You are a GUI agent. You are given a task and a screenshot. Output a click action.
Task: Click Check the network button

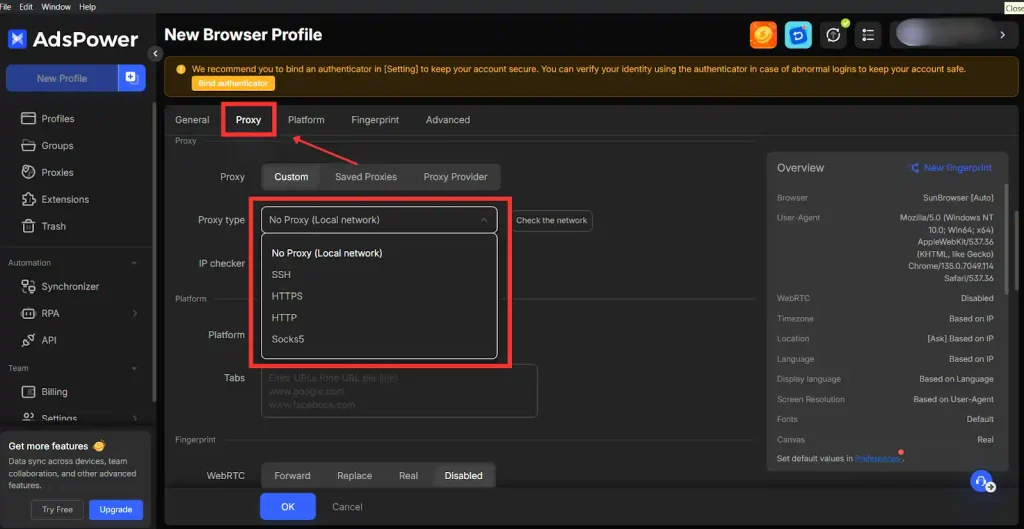pos(552,221)
